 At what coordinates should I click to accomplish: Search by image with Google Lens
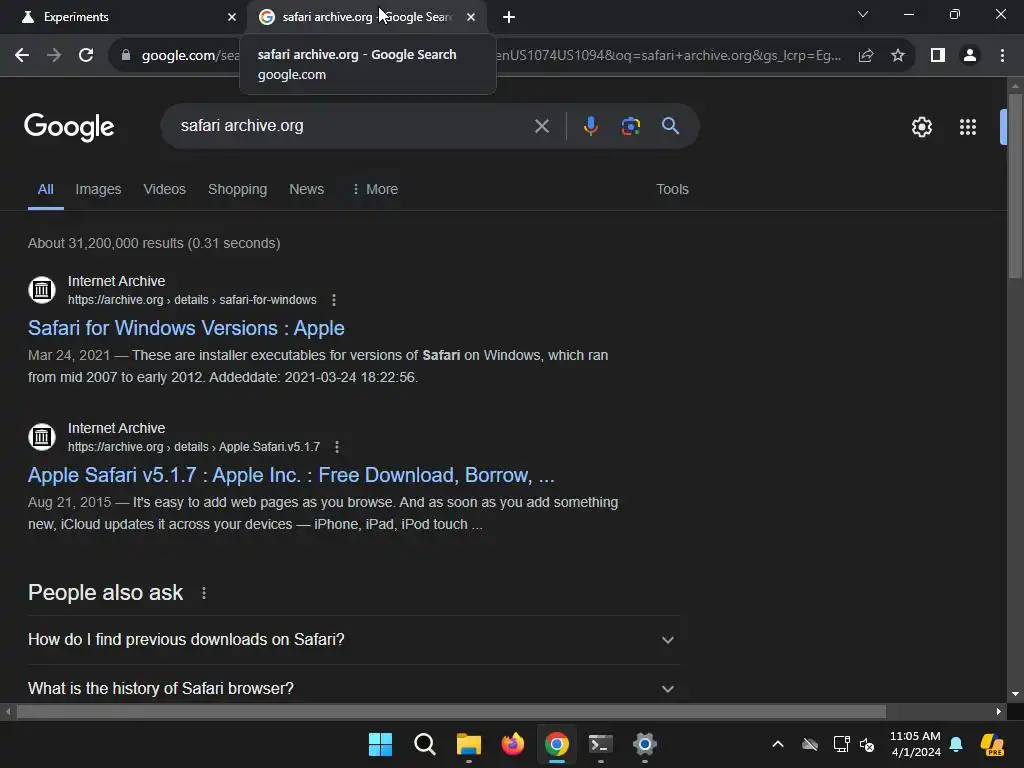(631, 126)
